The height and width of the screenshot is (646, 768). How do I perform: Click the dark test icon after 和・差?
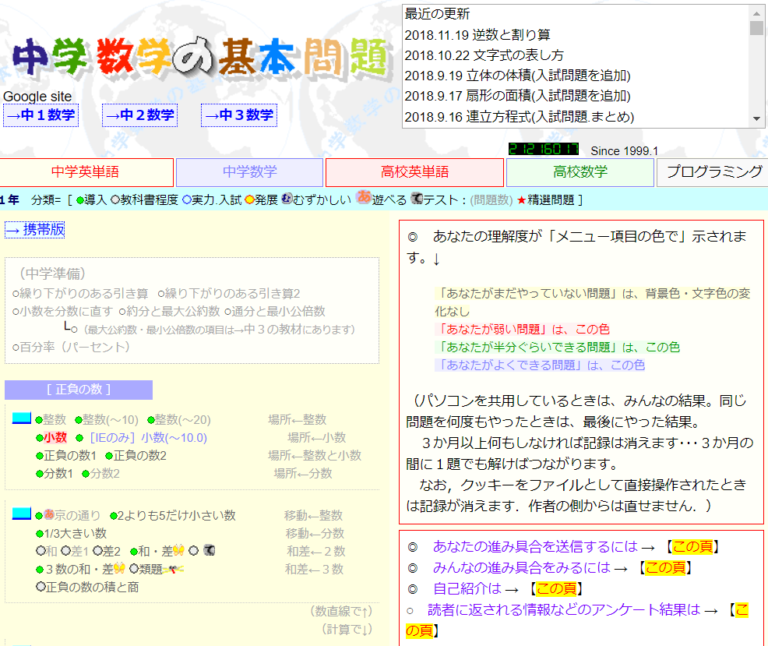209,550
